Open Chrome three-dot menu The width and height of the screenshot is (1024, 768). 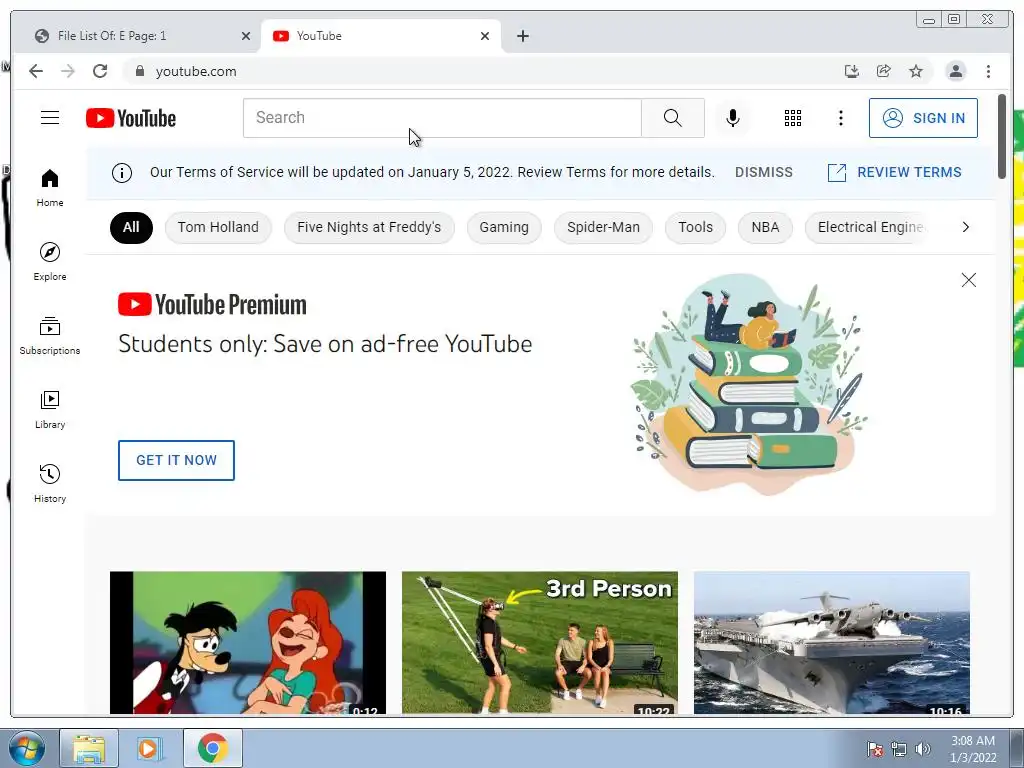tap(988, 71)
